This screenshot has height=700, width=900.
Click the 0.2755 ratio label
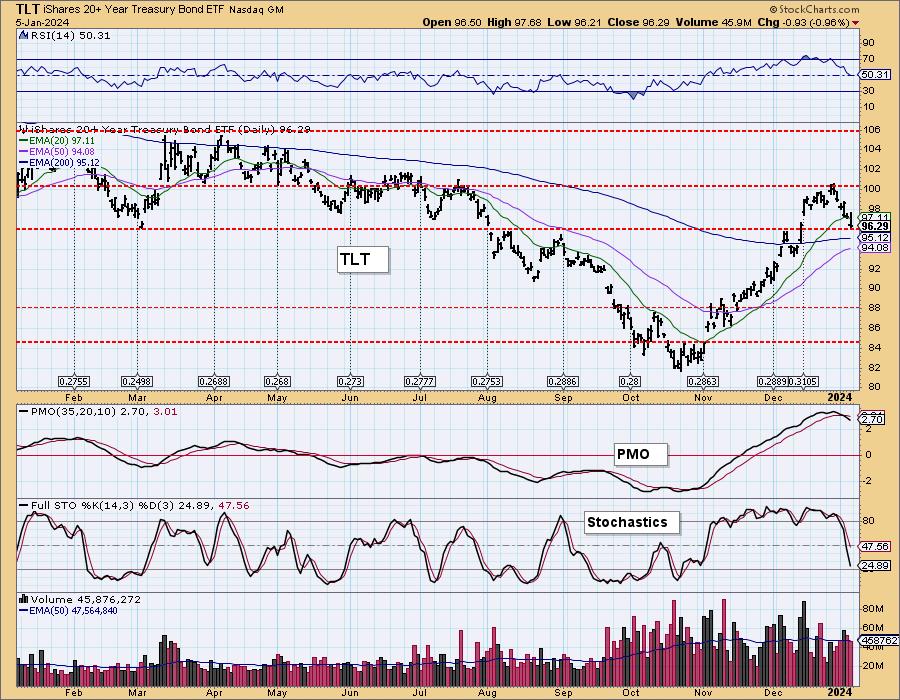point(74,382)
